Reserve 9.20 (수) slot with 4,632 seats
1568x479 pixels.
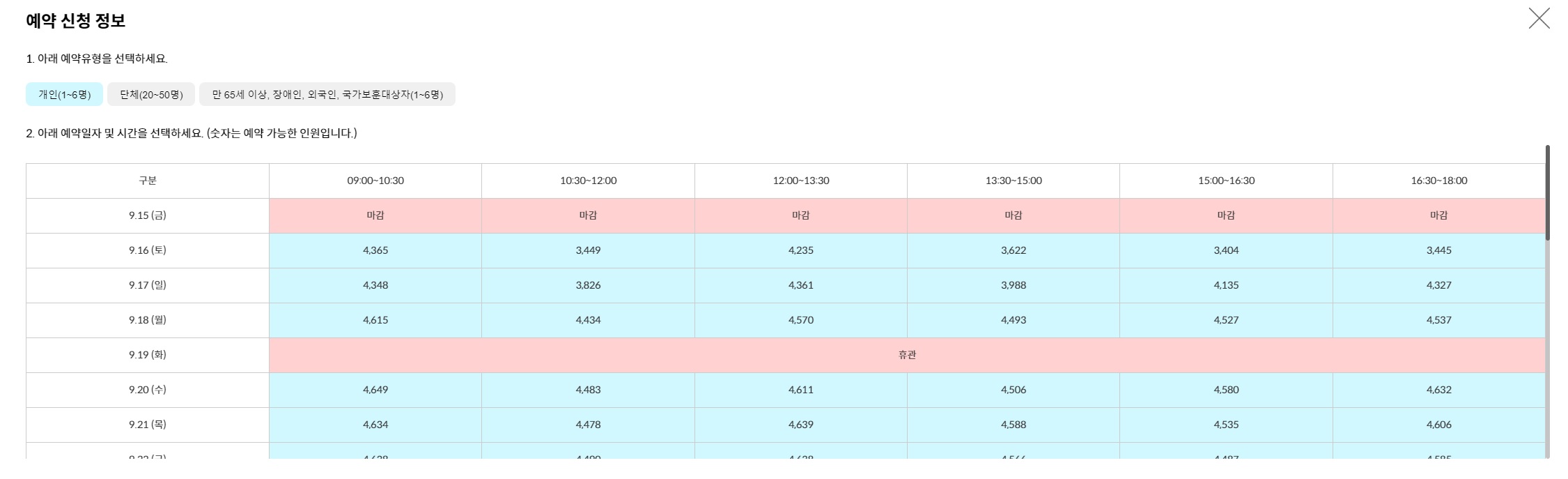pos(1439,390)
